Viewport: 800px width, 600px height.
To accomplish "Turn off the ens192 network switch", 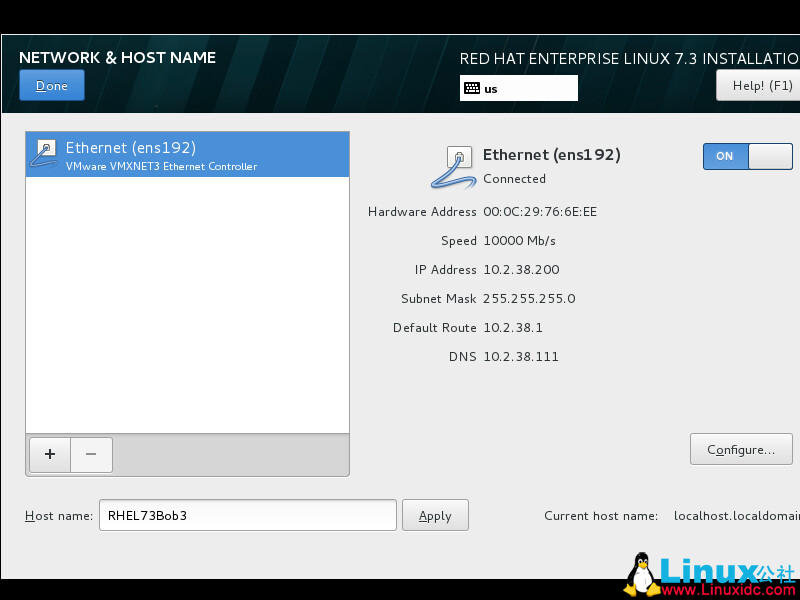I will point(770,156).
